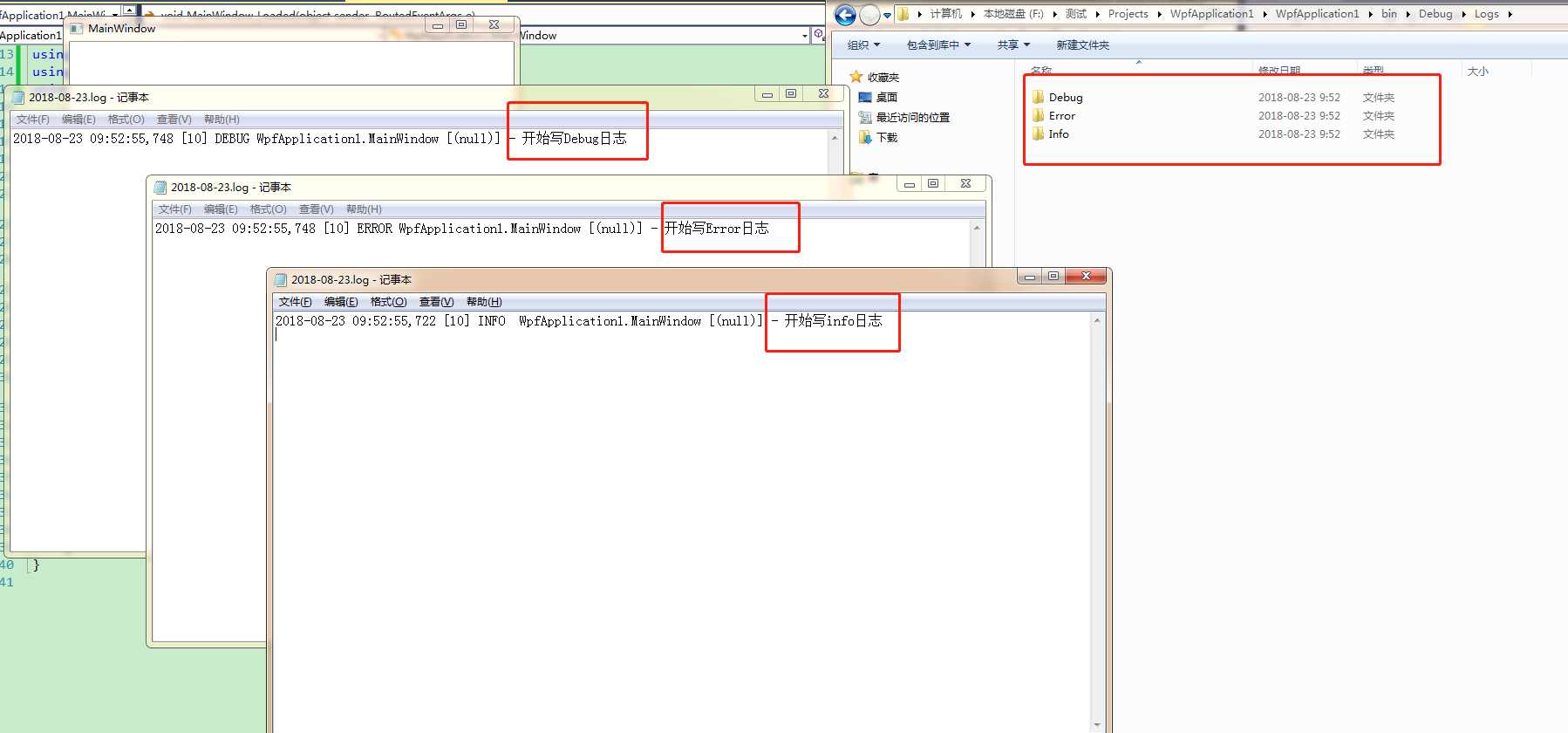The image size is (1568, 733).
Task: Open 格式(O) menu in INFO log Notepad
Action: coord(388,302)
